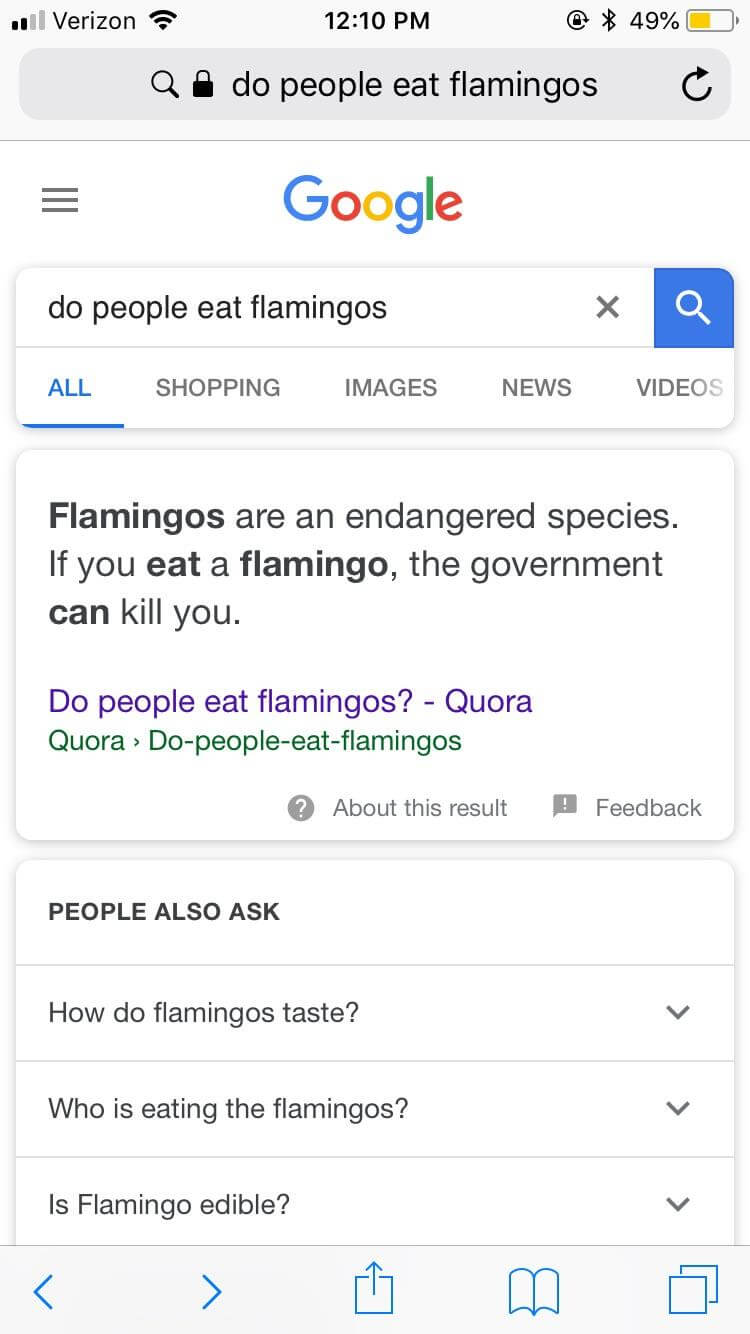Tap the Google search input field
This screenshot has width=750, height=1334.
(300, 307)
